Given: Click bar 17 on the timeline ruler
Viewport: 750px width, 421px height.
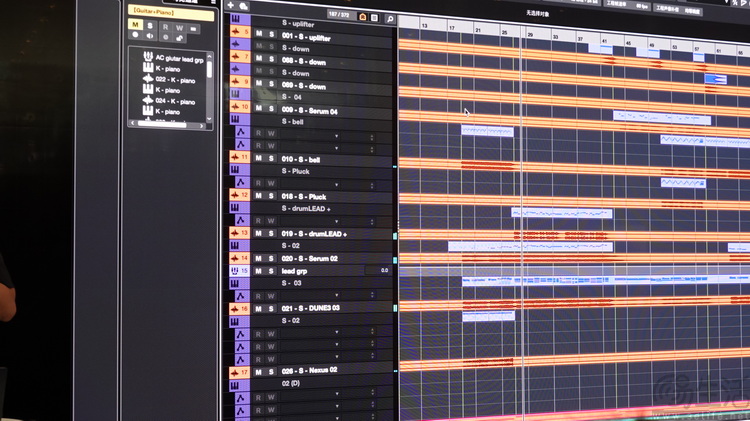Looking at the screenshot, I should 452,28.
